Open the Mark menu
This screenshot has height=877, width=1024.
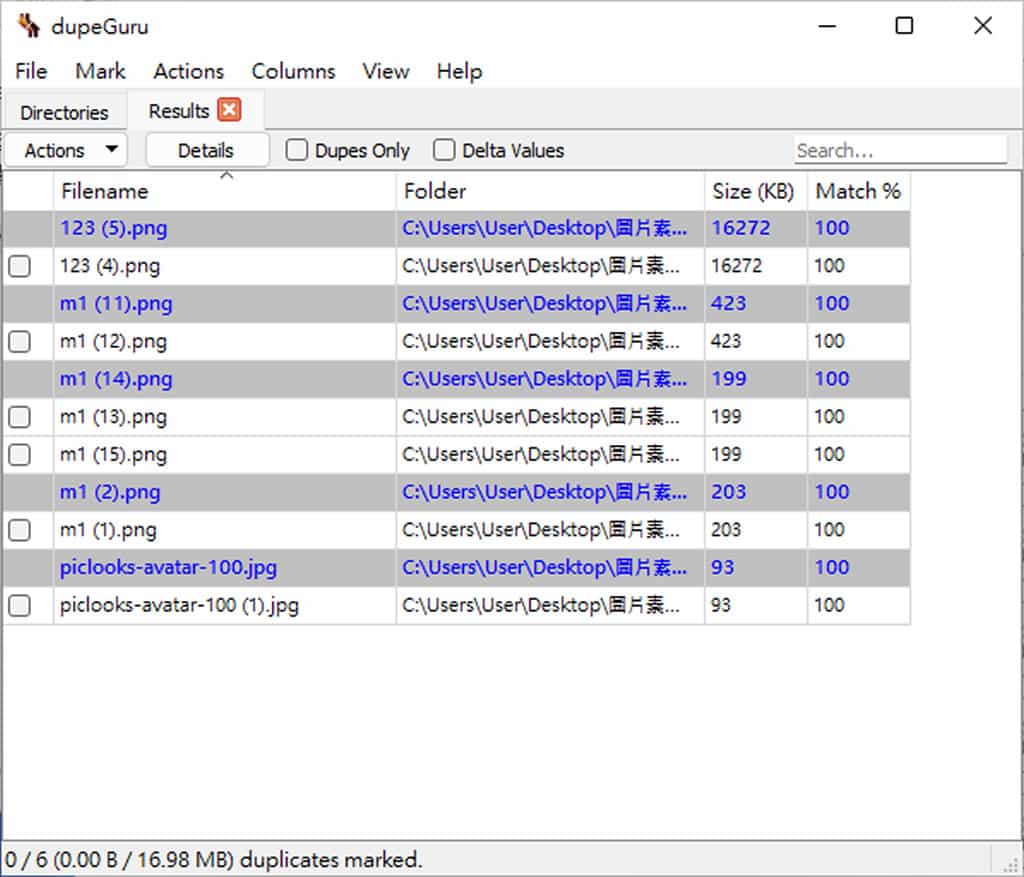click(x=100, y=71)
